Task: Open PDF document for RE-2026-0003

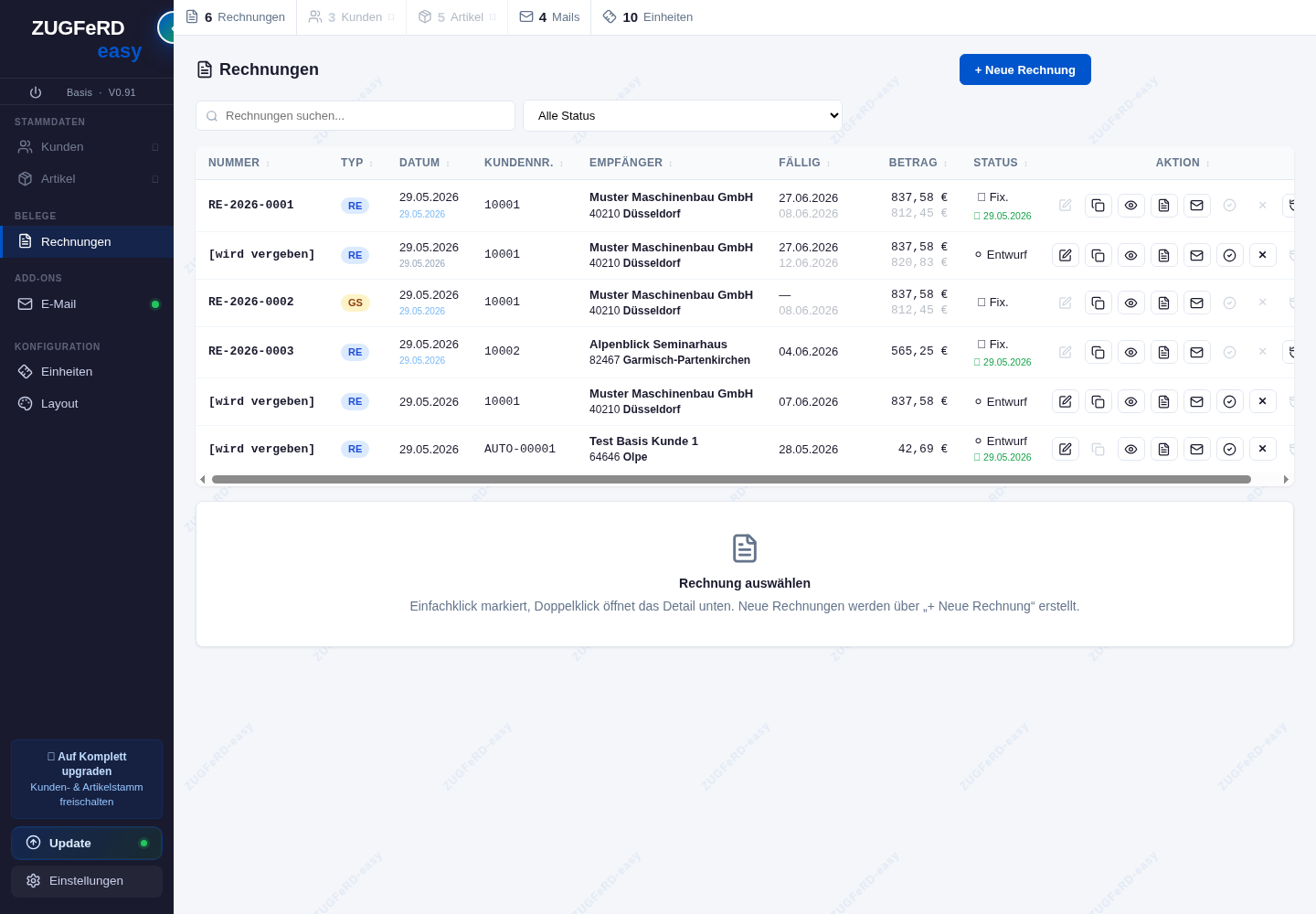Action: pos(1164,352)
